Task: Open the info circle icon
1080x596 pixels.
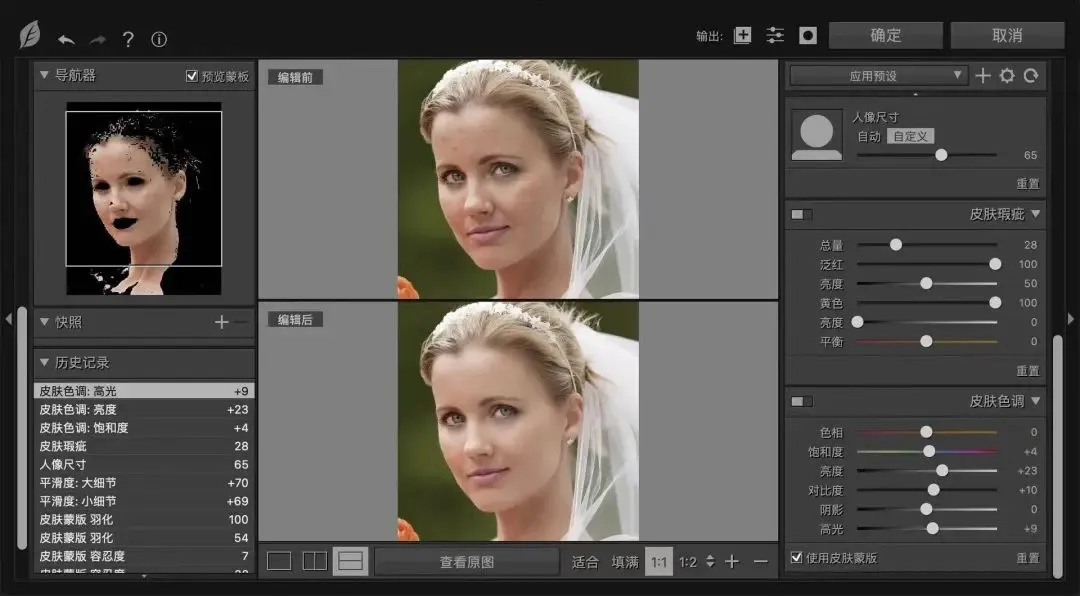Action: point(159,39)
